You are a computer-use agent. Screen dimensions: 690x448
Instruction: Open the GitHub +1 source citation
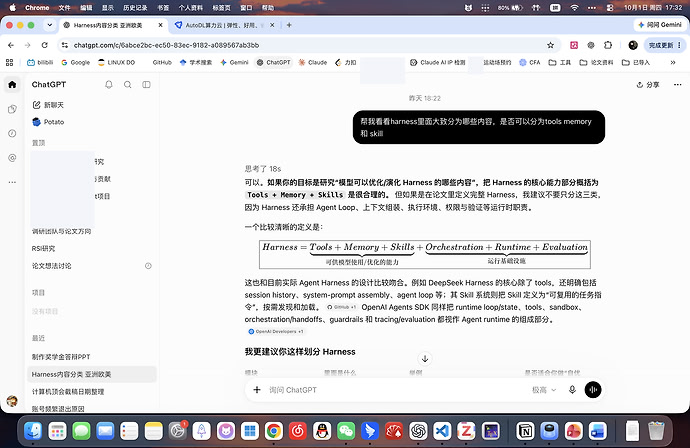(341, 307)
